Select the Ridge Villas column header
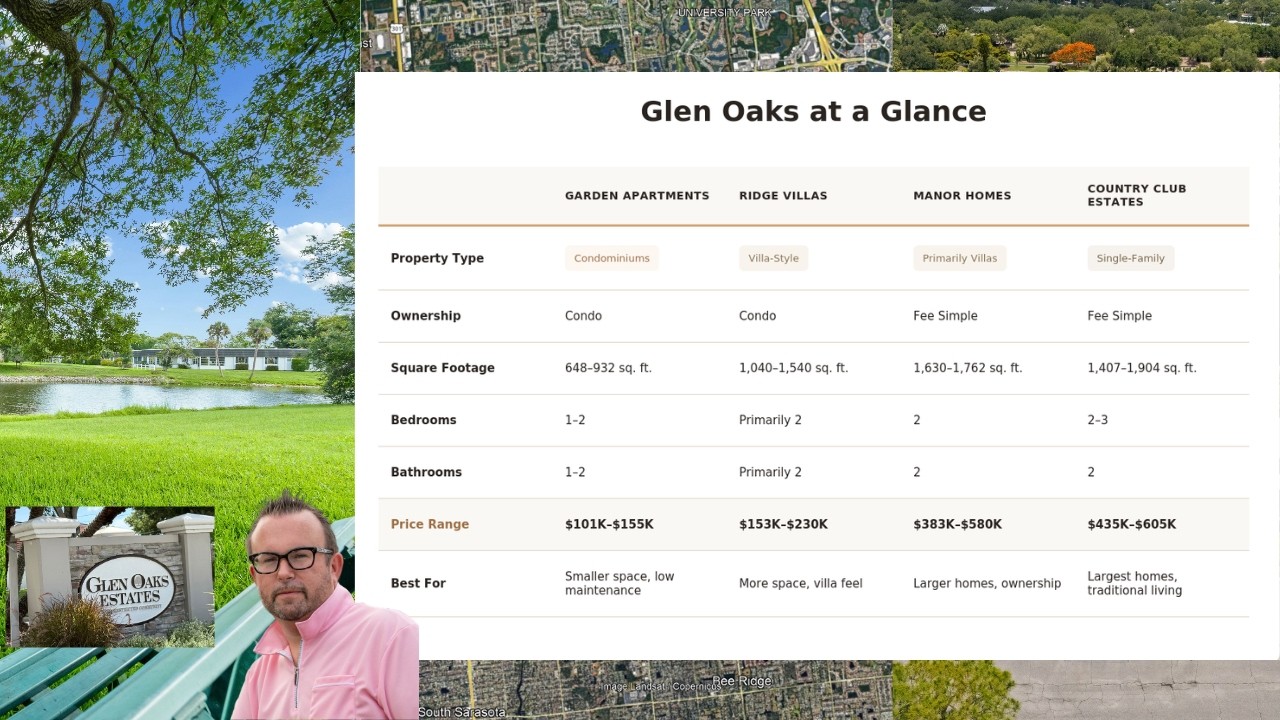The height and width of the screenshot is (720, 1280). (783, 196)
